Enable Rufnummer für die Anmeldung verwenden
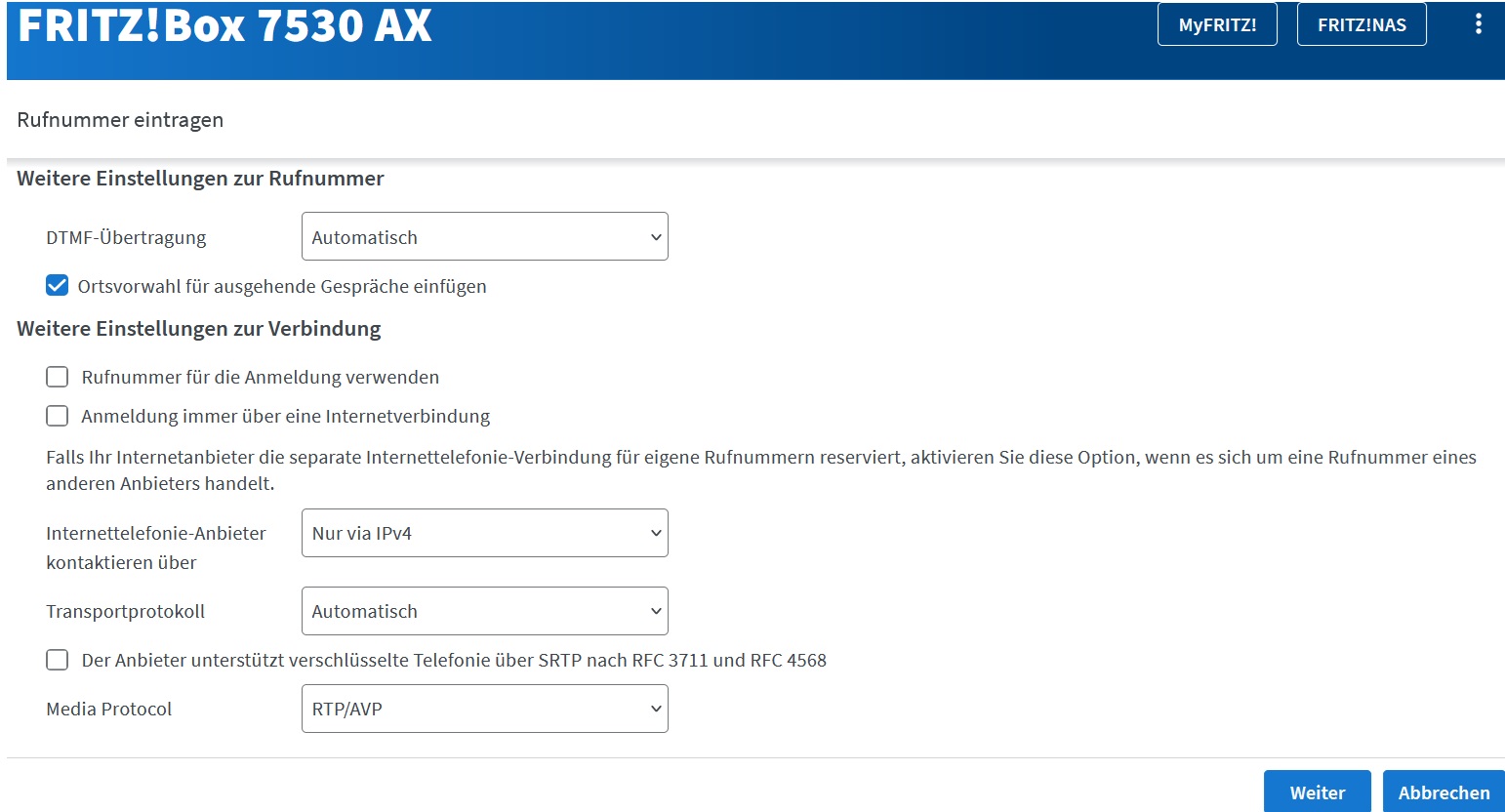Viewport: 1505px width, 812px height. [x=58, y=377]
